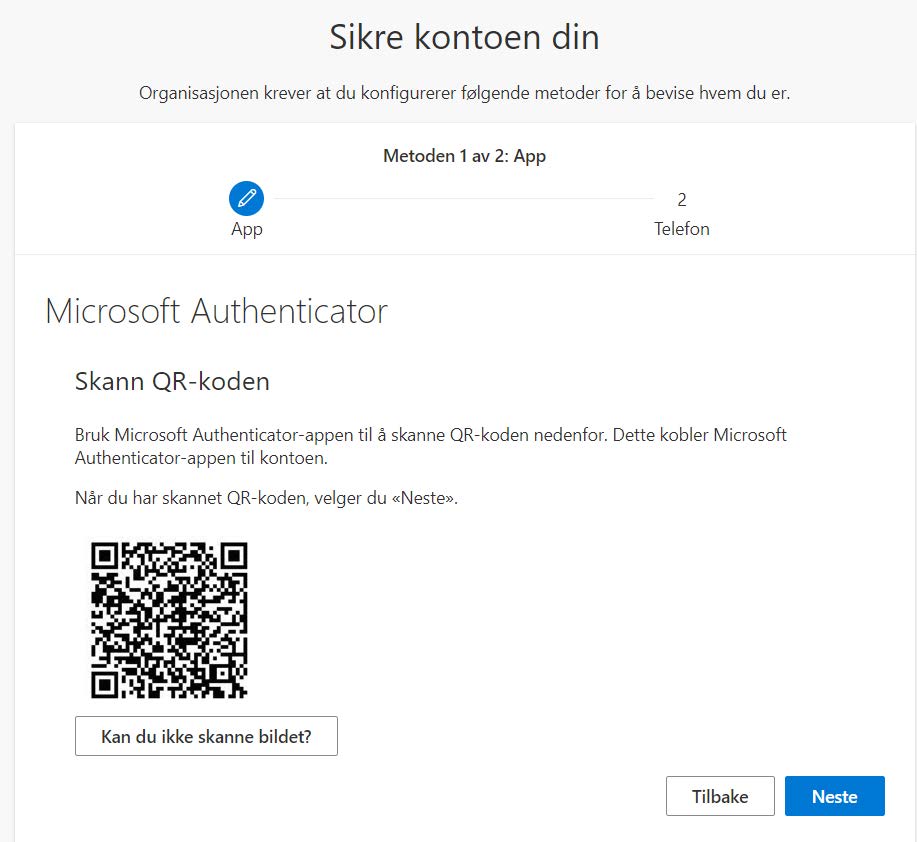This screenshot has height=842, width=917.
Task: Select the step 2 number indicator
Action: pyautogui.click(x=681, y=200)
